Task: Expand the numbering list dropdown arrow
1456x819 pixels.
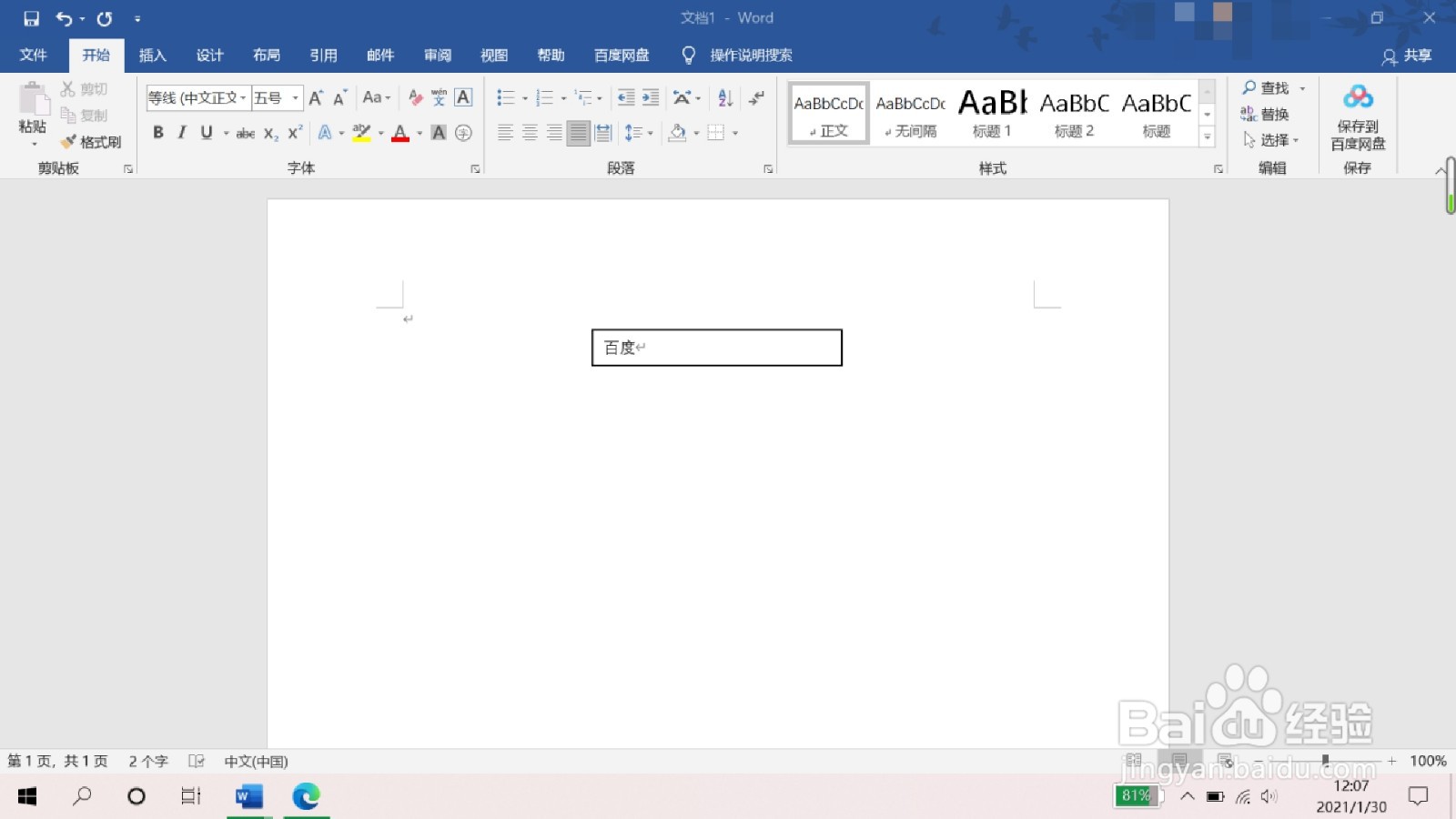Action: point(563,98)
